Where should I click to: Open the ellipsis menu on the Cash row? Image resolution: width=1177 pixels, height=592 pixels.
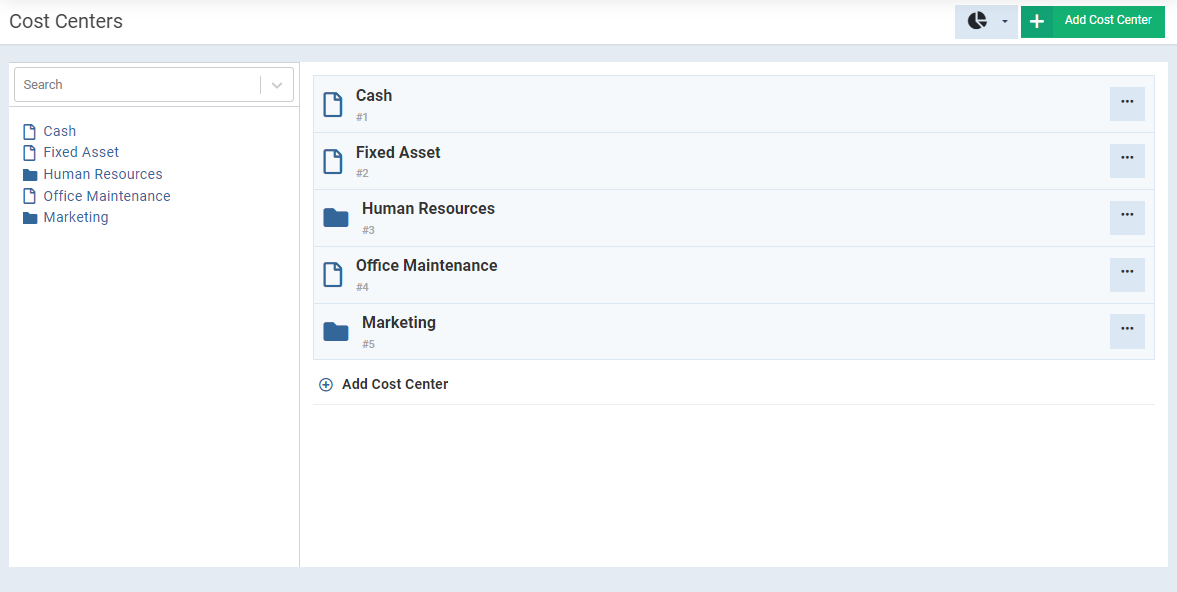tap(1127, 103)
